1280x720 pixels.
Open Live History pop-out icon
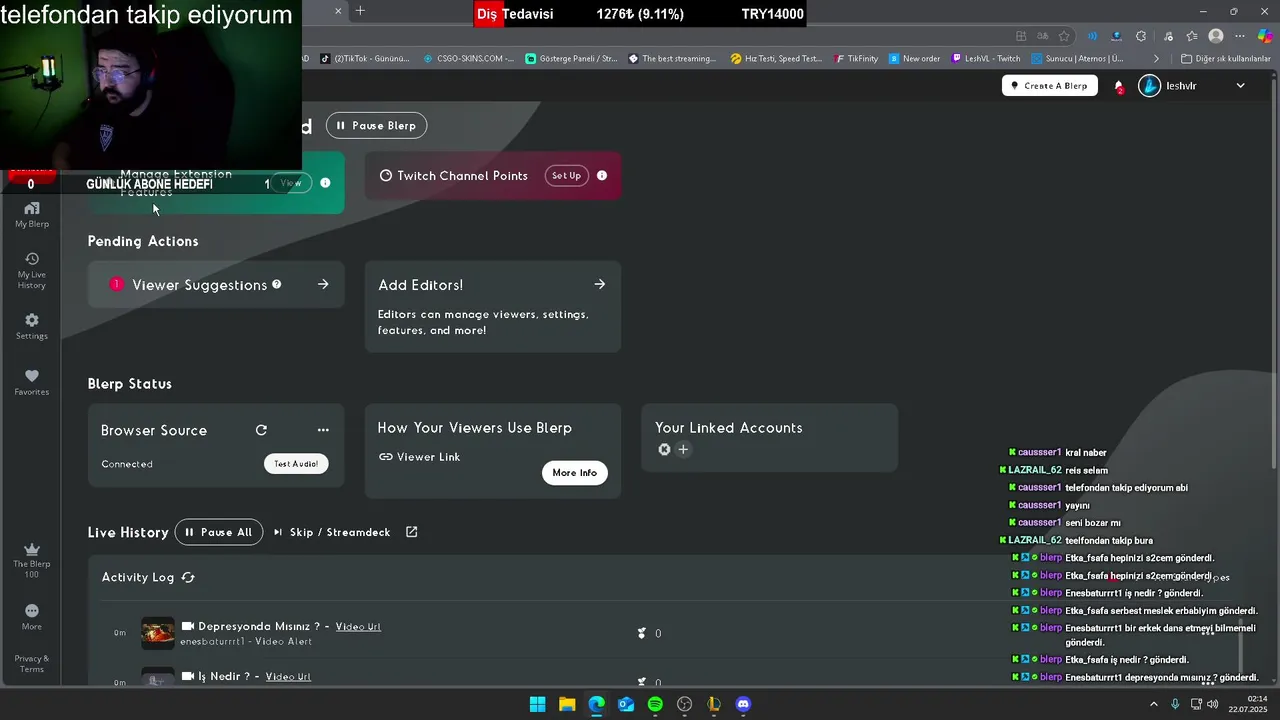click(411, 532)
